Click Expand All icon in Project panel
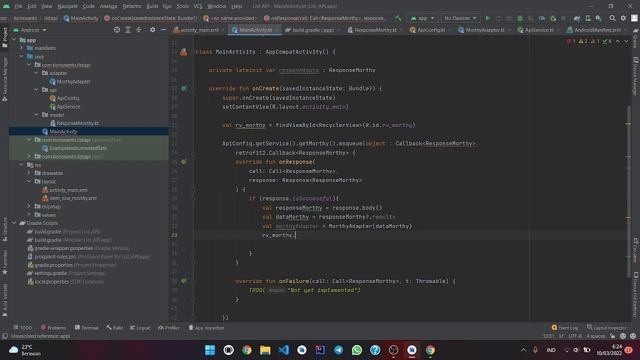This screenshot has height=360, width=640. click(128, 30)
